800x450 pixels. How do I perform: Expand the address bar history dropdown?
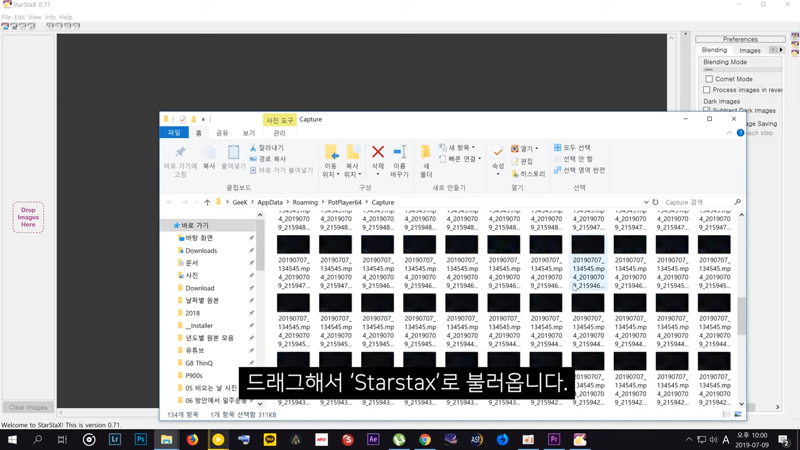[646, 202]
